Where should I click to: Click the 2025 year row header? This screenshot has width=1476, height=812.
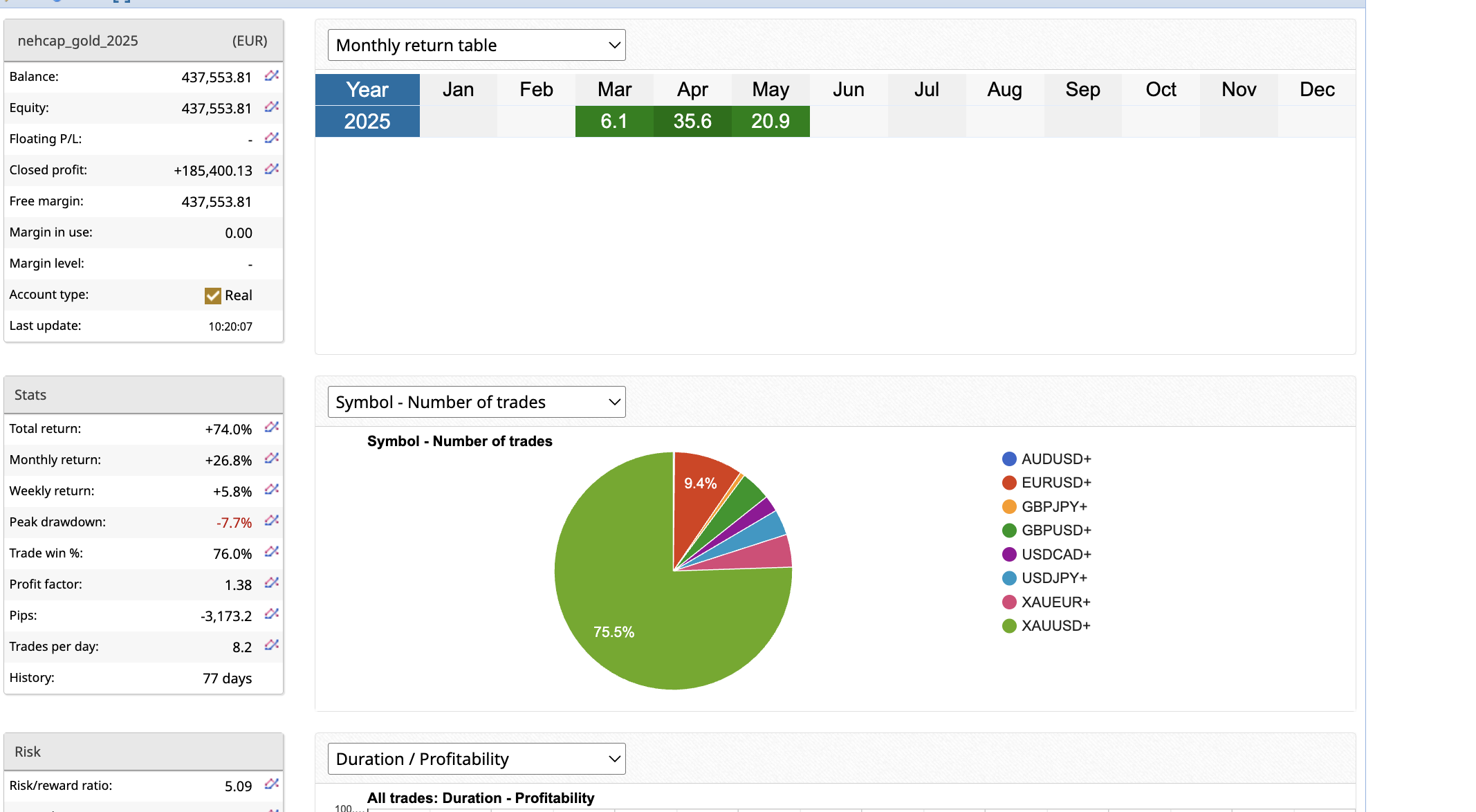pos(367,122)
